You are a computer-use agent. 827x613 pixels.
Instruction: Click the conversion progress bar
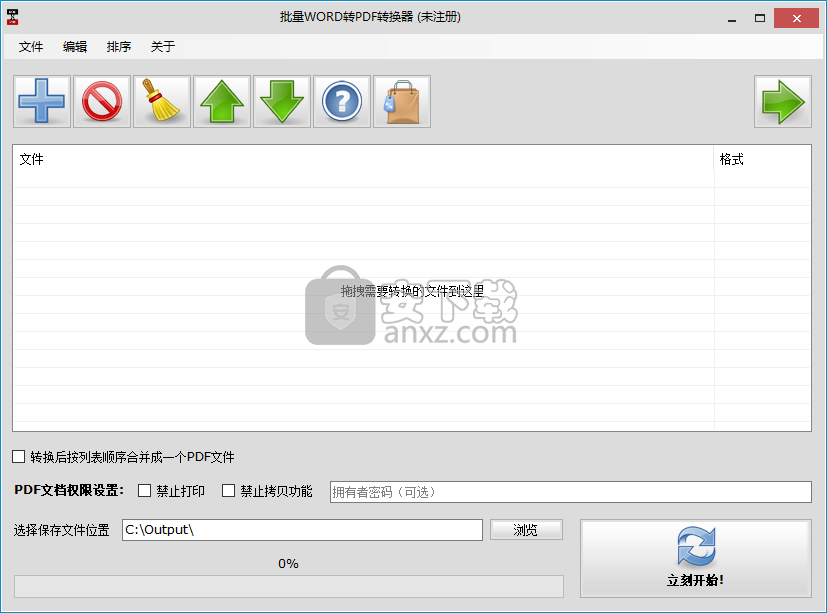289,587
